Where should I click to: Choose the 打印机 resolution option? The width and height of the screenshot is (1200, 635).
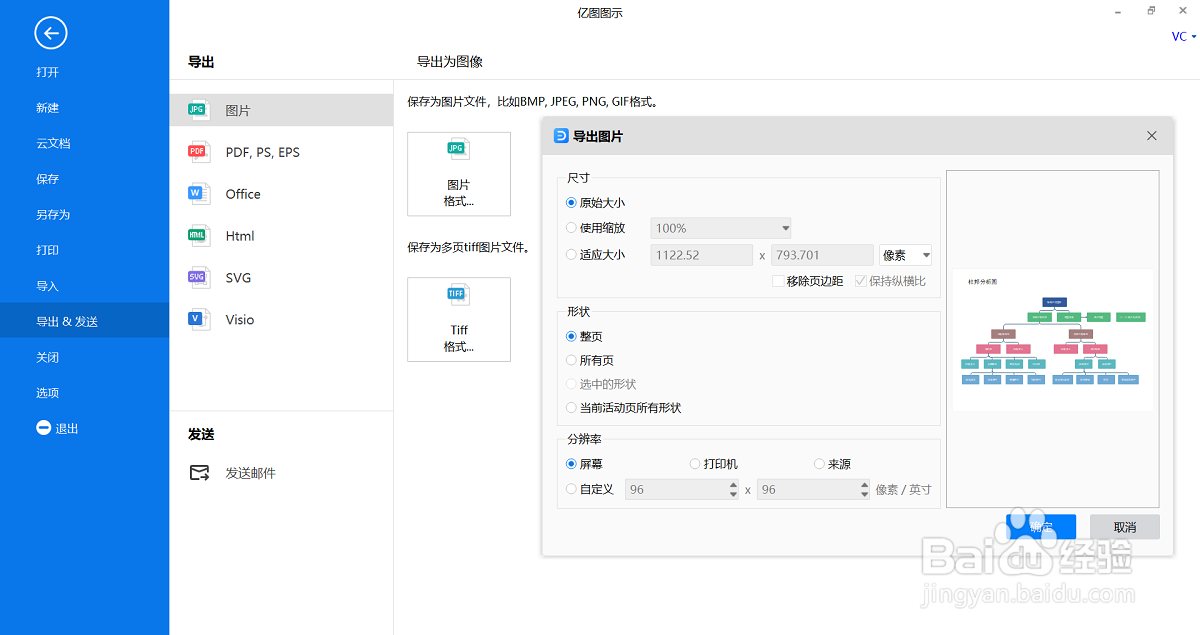coord(695,463)
